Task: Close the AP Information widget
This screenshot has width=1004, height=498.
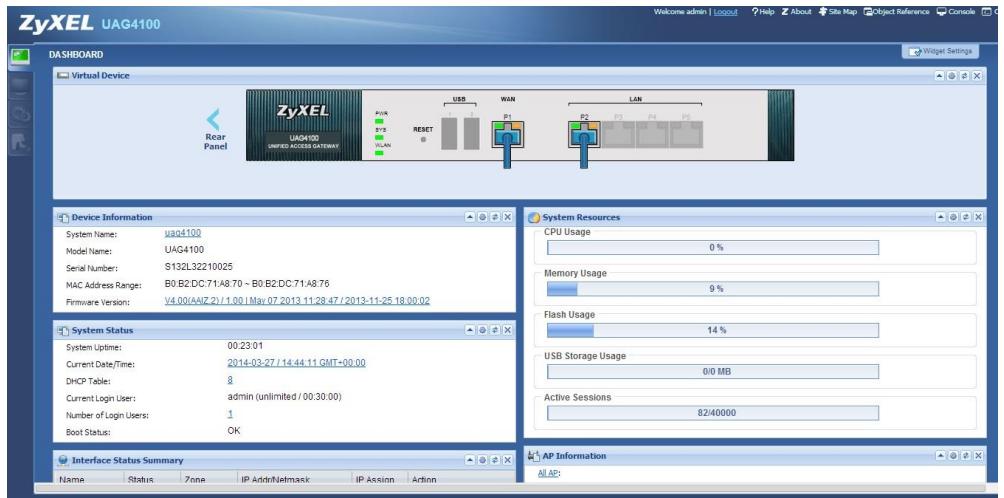Action: pos(978,456)
